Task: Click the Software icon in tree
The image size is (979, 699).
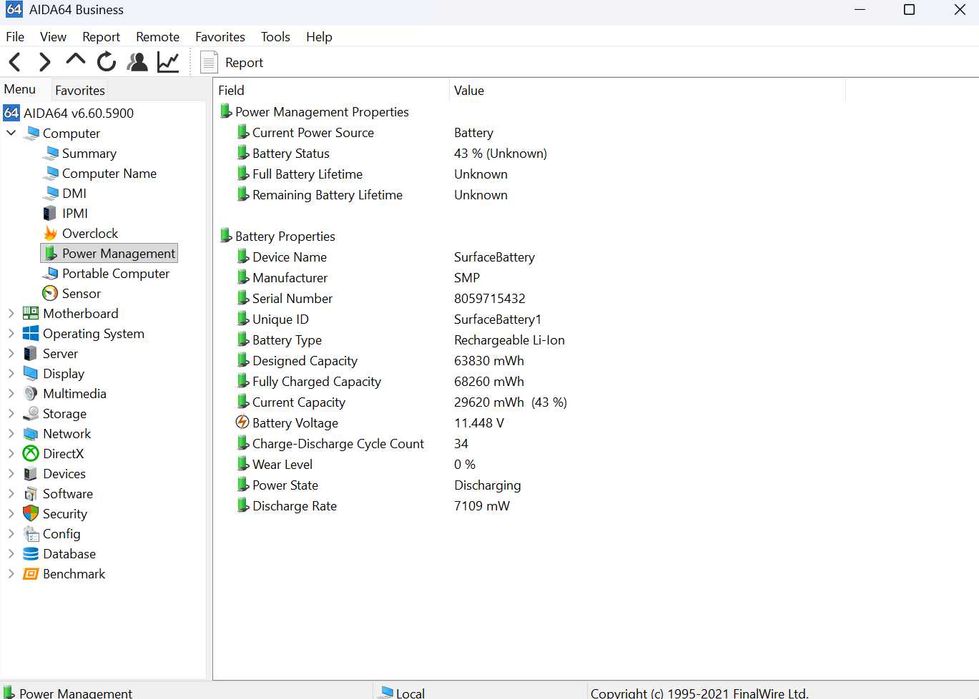Action: coord(31,494)
